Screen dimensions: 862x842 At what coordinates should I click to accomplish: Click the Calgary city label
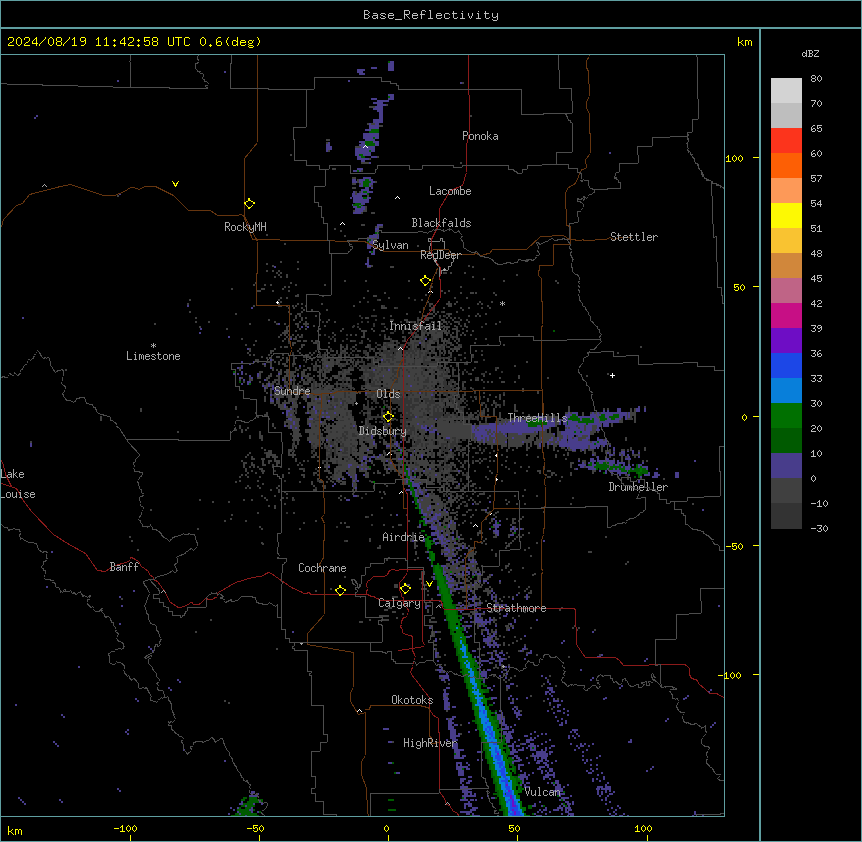click(399, 603)
